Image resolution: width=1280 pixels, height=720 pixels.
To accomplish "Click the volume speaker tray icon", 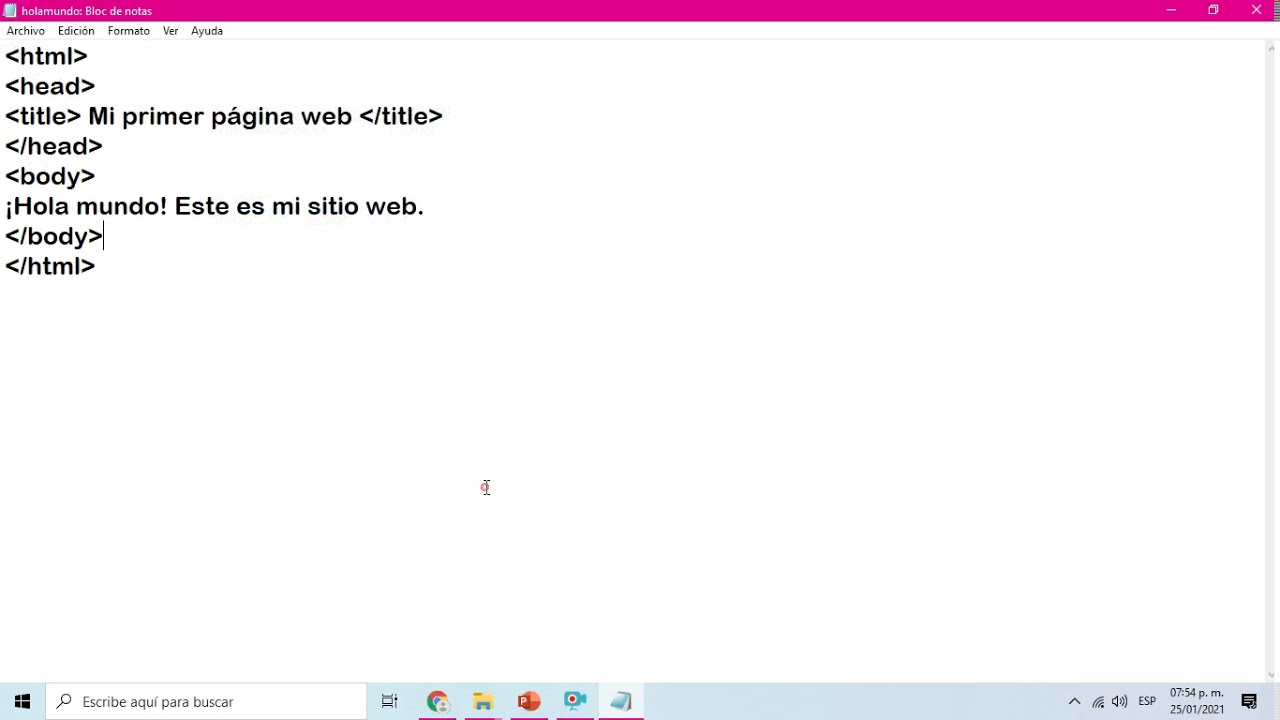I will [1119, 702].
